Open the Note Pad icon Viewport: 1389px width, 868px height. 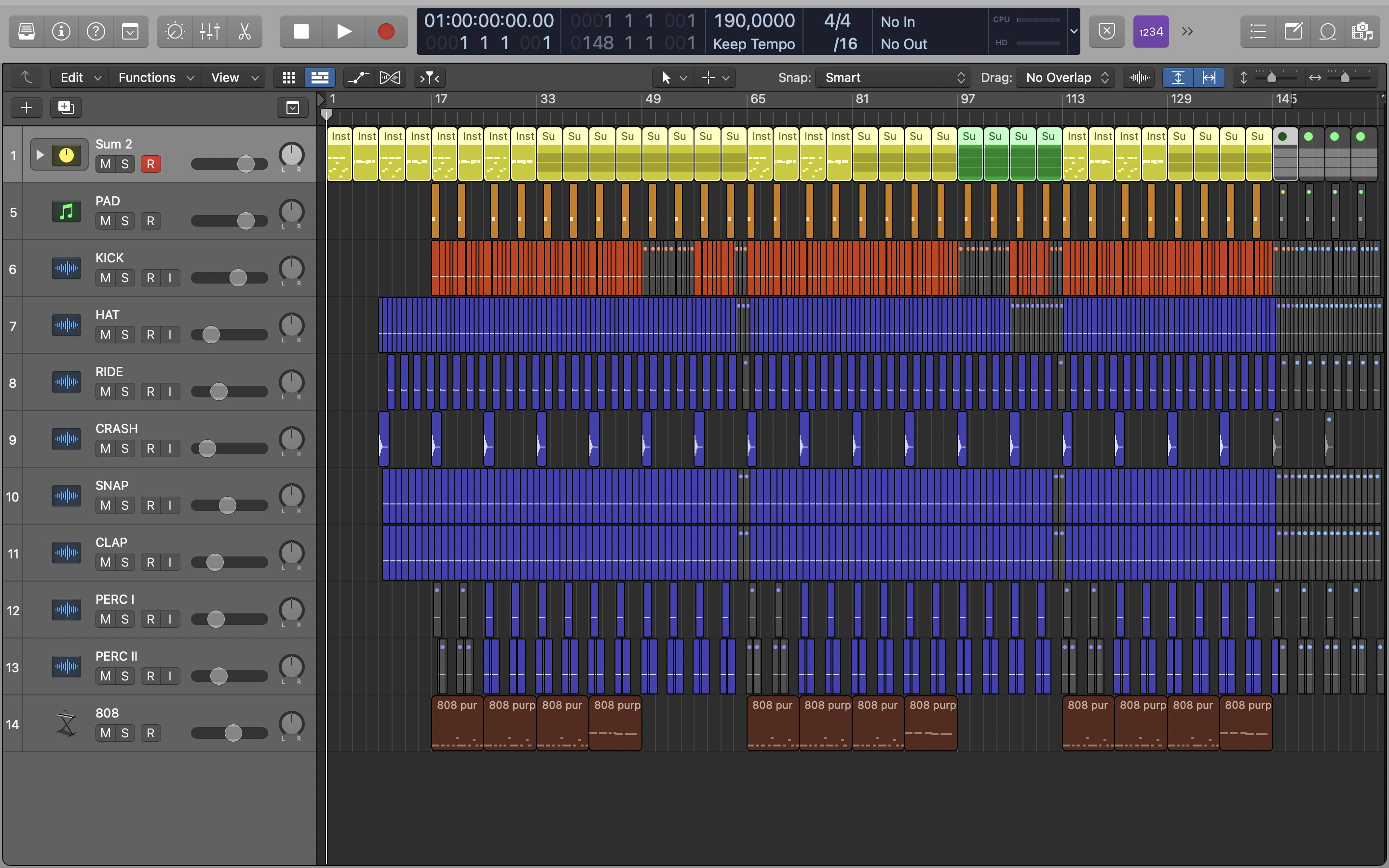(x=1293, y=31)
